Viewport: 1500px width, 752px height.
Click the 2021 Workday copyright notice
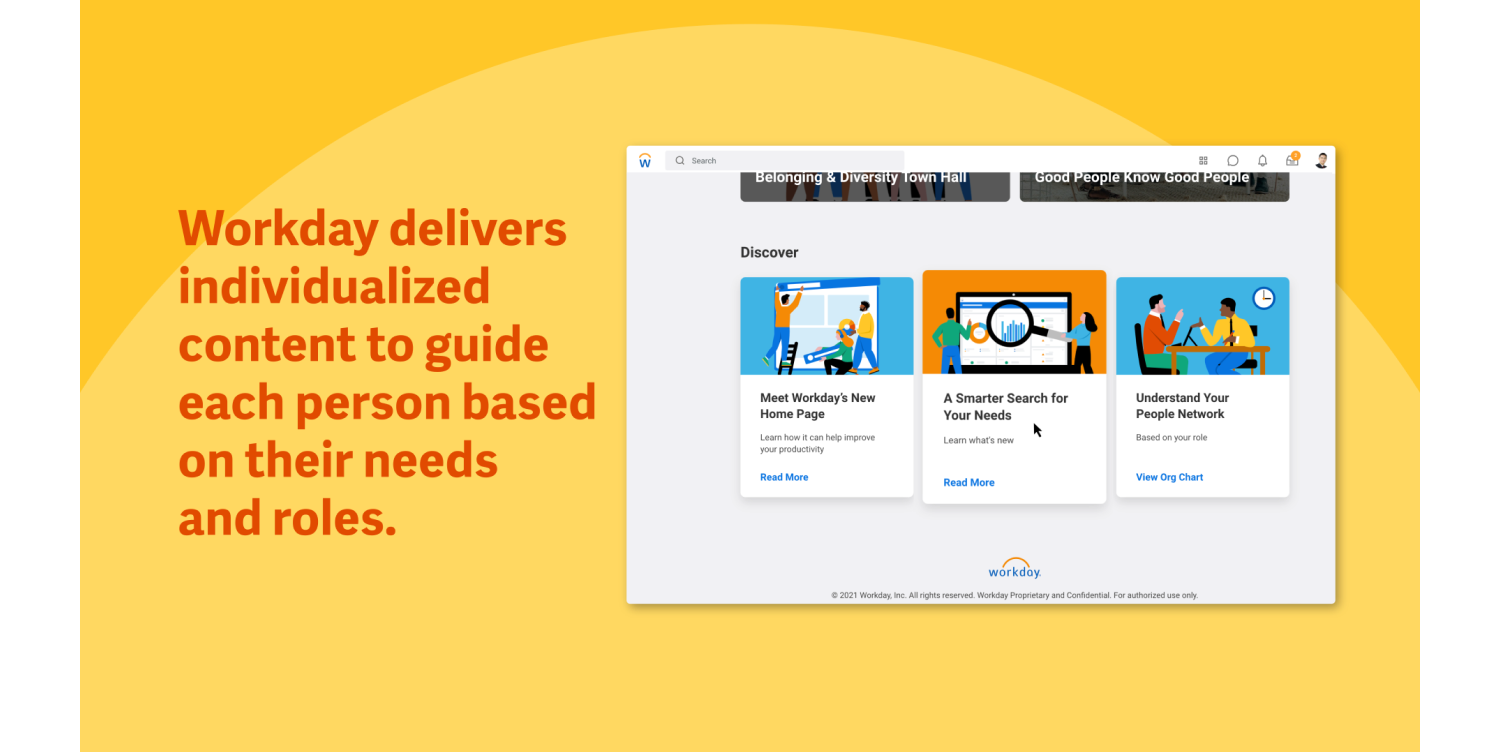[x=1014, y=595]
